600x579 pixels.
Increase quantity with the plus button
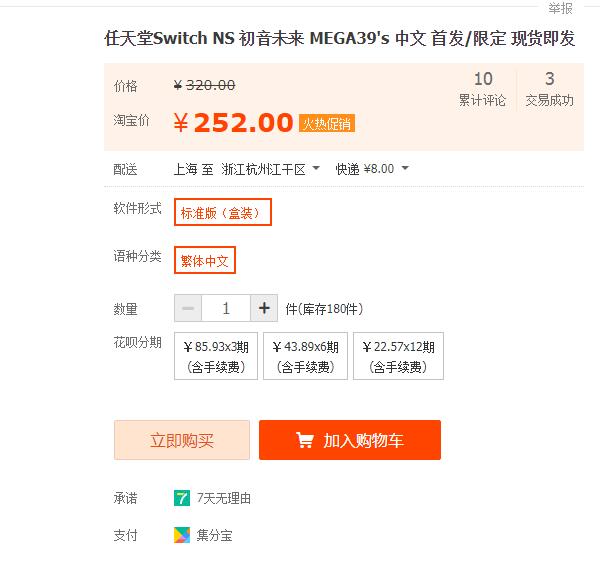[x=264, y=308]
